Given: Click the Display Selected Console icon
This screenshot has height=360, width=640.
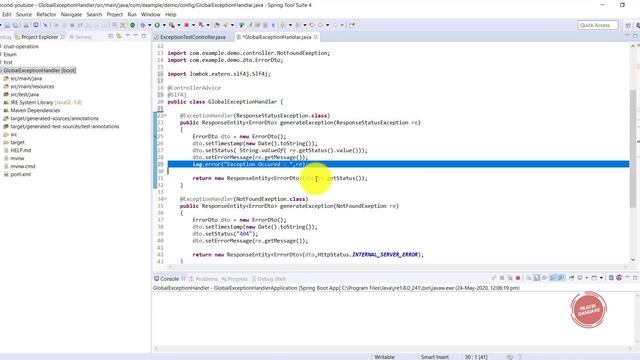Looking at the screenshot, I should pyautogui.click(x=580, y=278).
